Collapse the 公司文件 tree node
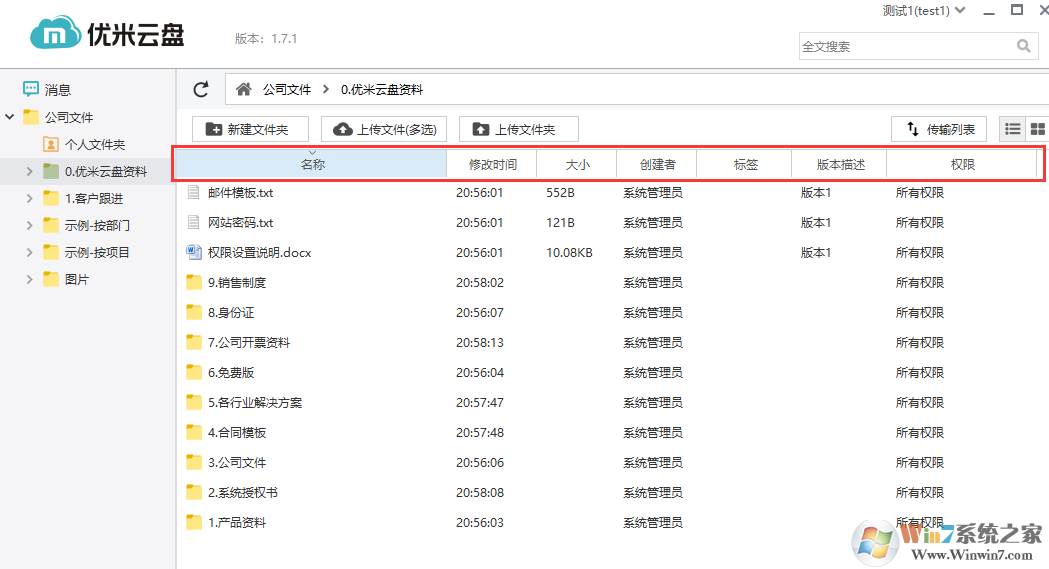Screen dimensions: 1049x569 (x=9, y=117)
